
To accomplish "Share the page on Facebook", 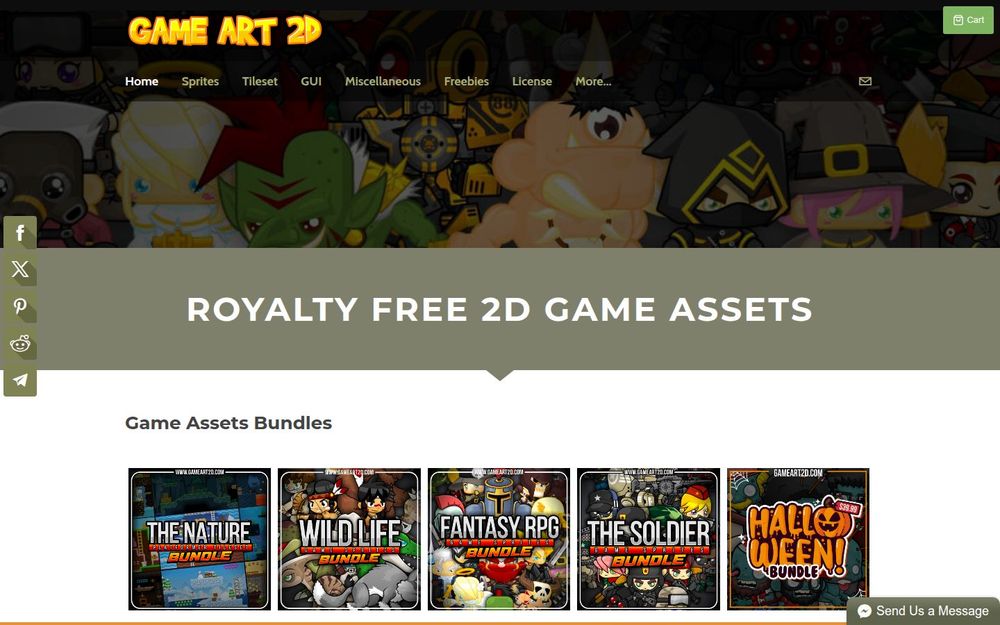I will [x=20, y=233].
